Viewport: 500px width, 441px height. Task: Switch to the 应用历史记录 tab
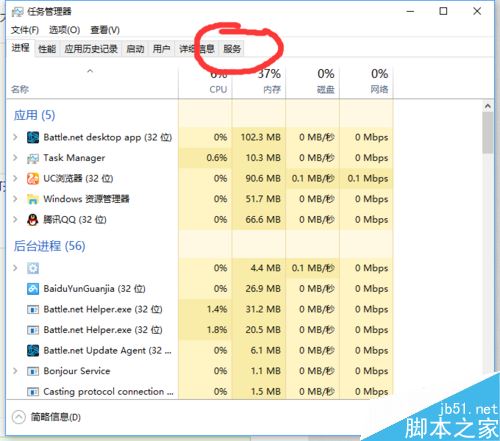pyautogui.click(x=91, y=49)
